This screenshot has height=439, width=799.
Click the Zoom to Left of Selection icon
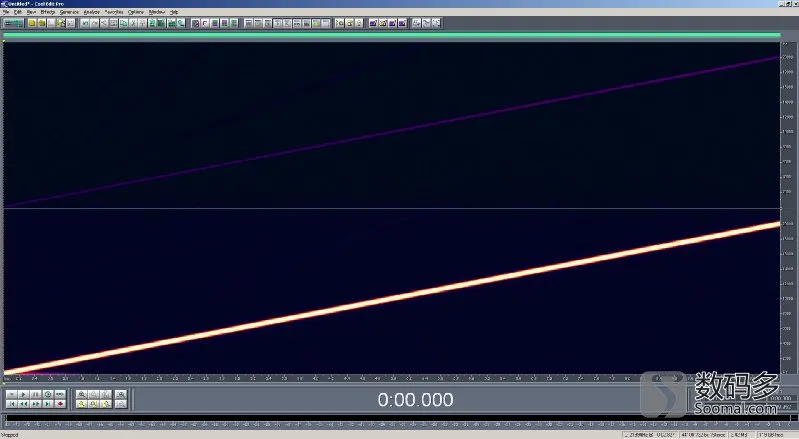coord(94,404)
